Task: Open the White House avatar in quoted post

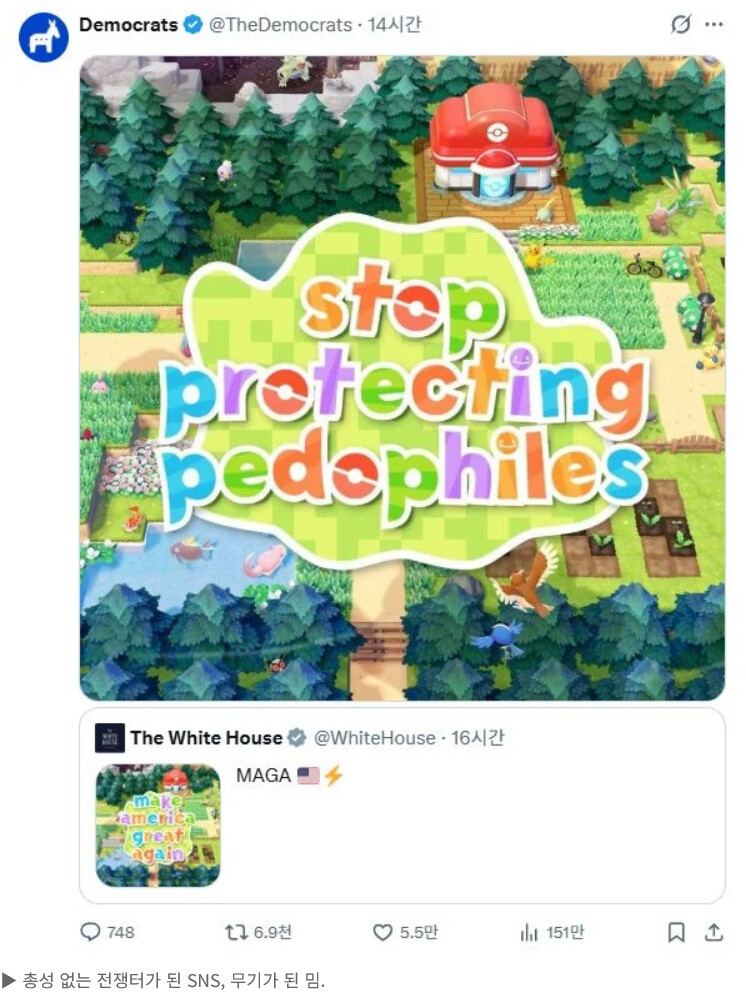Action: (109, 738)
